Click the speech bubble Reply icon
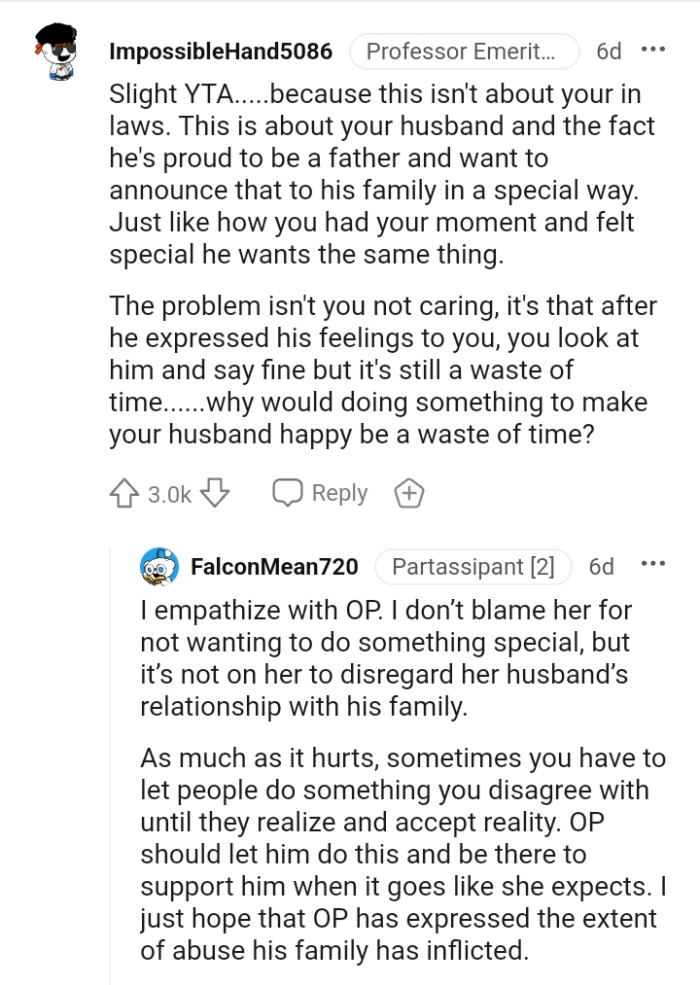The width and height of the screenshot is (700, 985). click(x=287, y=492)
